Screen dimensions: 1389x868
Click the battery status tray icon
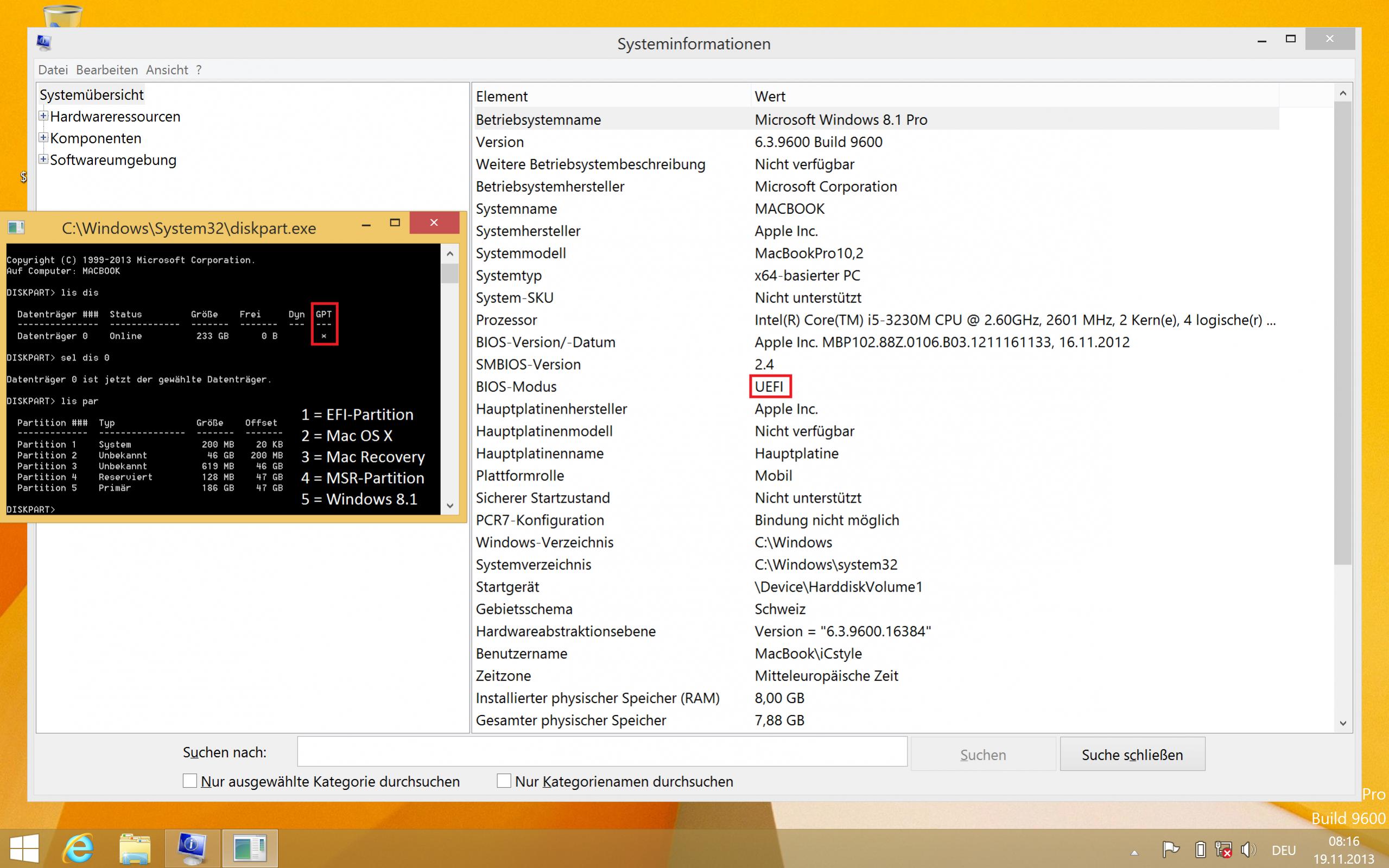[1200, 849]
